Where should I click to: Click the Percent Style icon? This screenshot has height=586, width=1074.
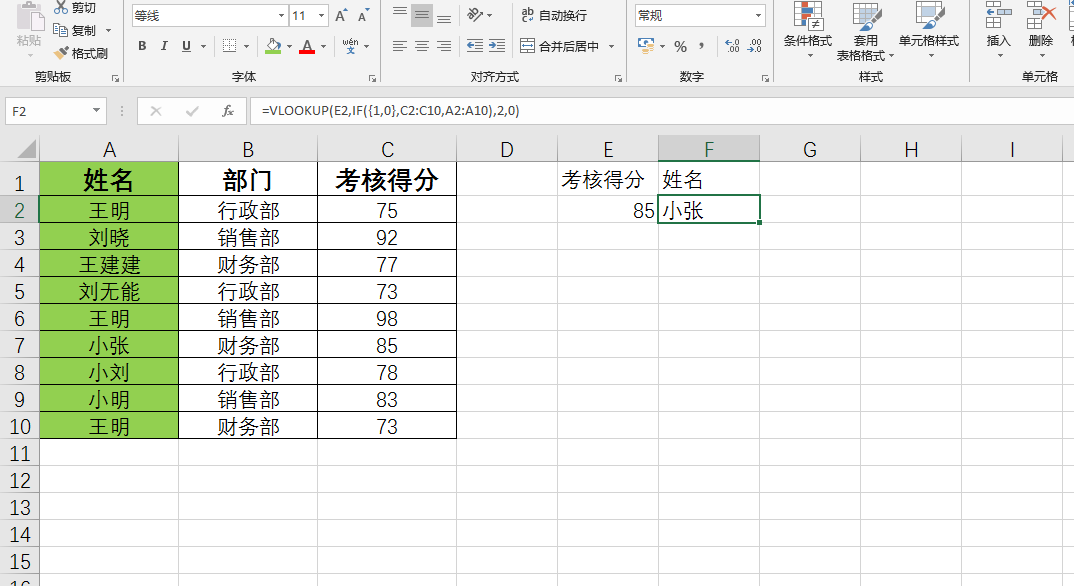(x=680, y=46)
